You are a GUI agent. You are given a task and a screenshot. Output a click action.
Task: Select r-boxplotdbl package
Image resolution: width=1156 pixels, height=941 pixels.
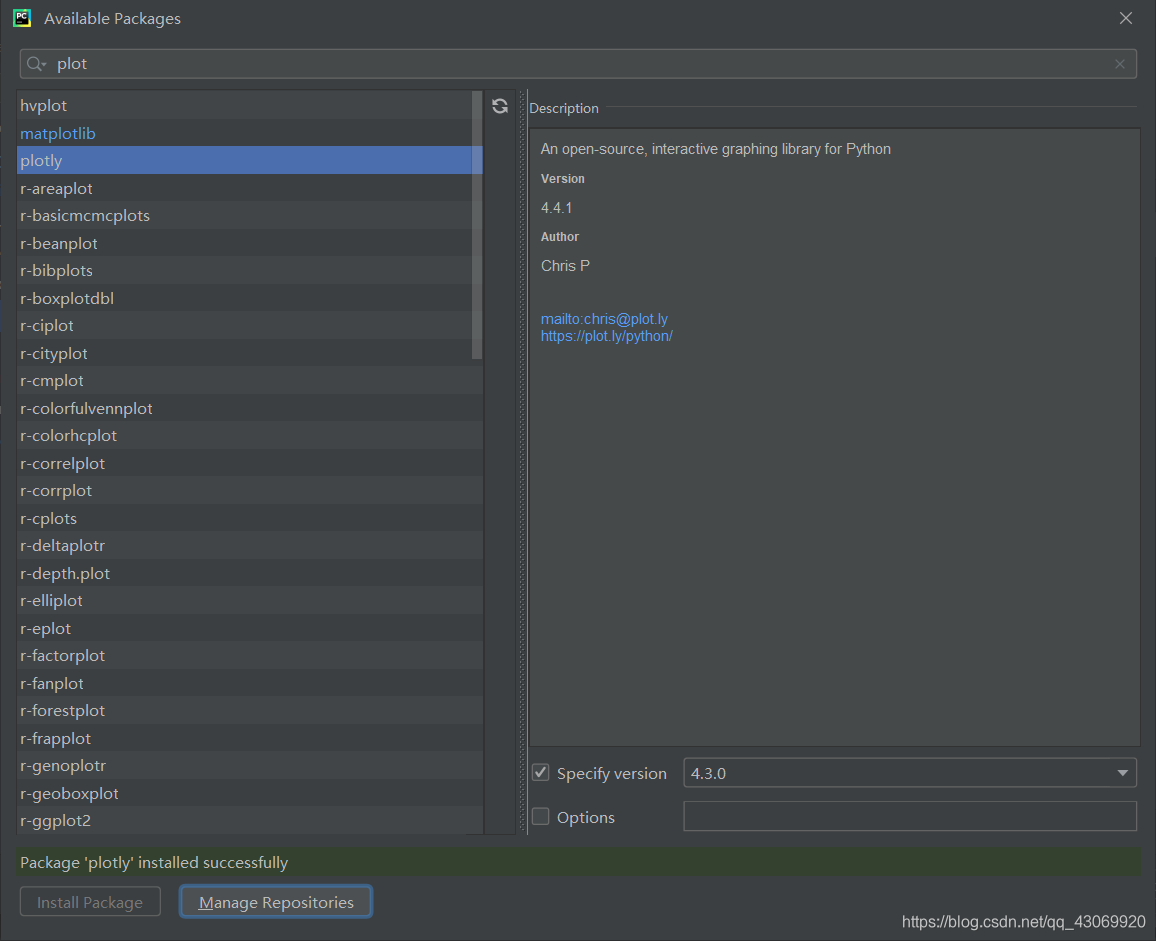pyautogui.click(x=249, y=298)
